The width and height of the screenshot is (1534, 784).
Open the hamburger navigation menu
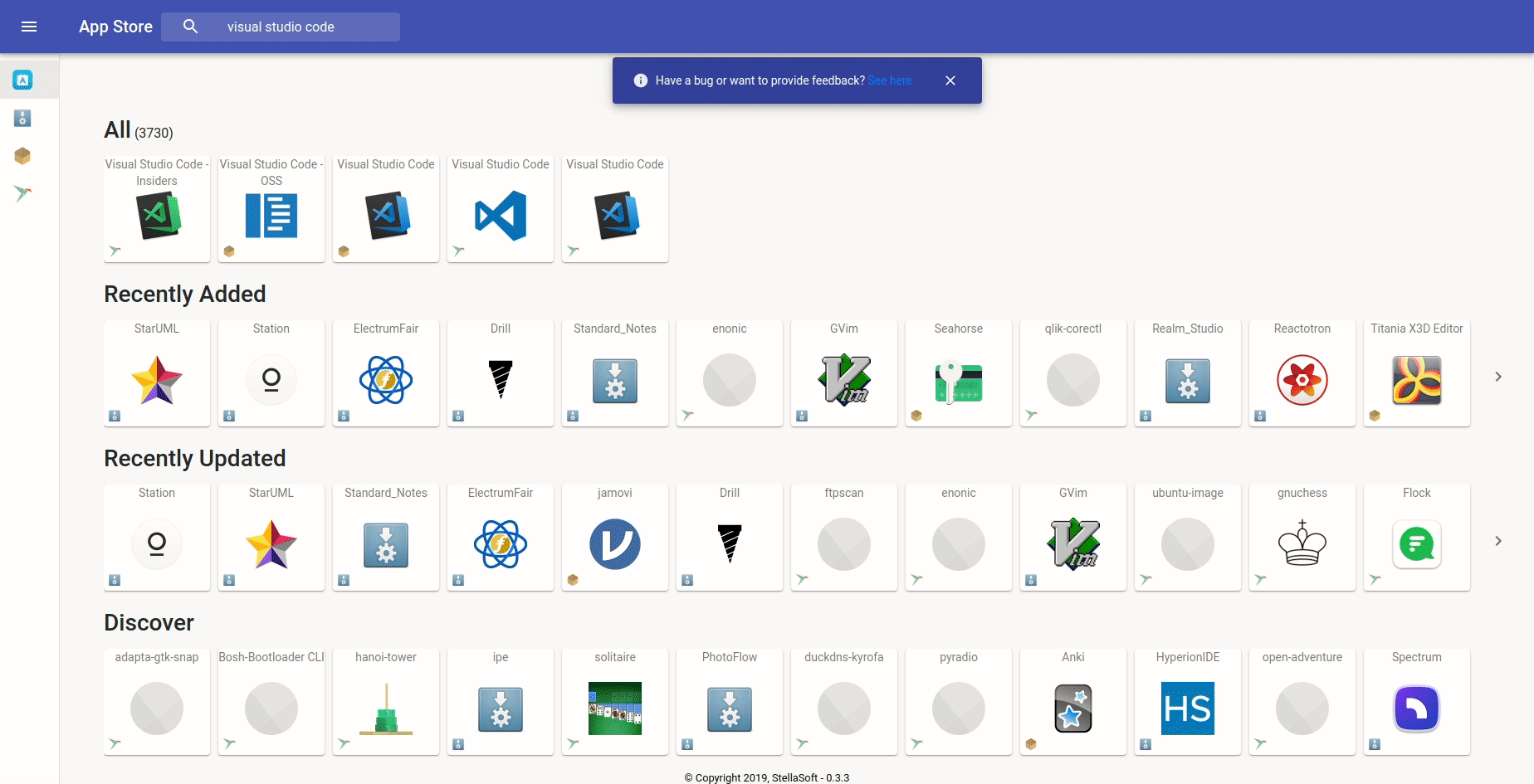click(29, 27)
